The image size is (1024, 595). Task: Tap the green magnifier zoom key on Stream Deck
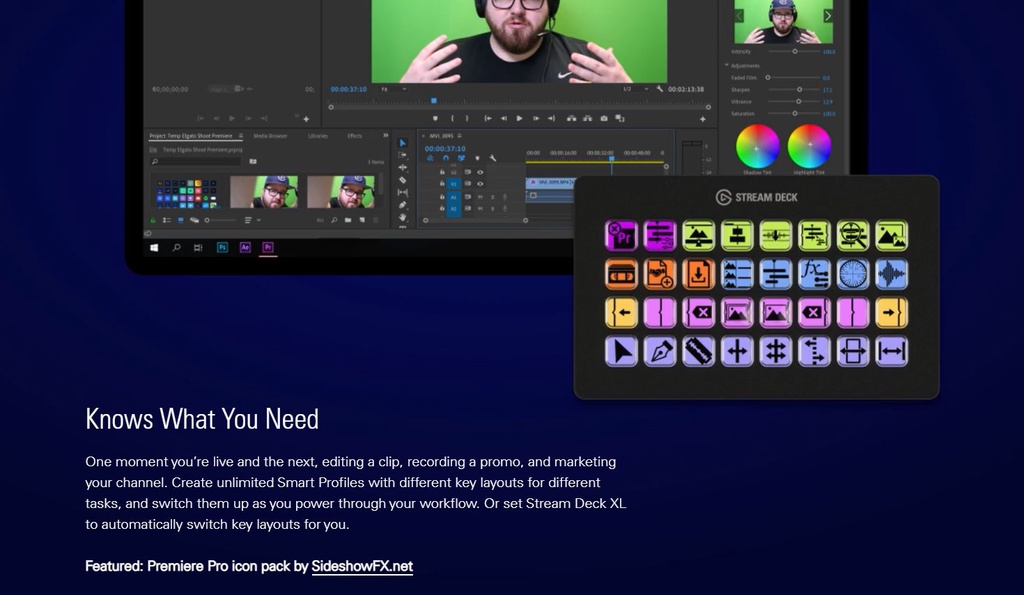[853, 236]
